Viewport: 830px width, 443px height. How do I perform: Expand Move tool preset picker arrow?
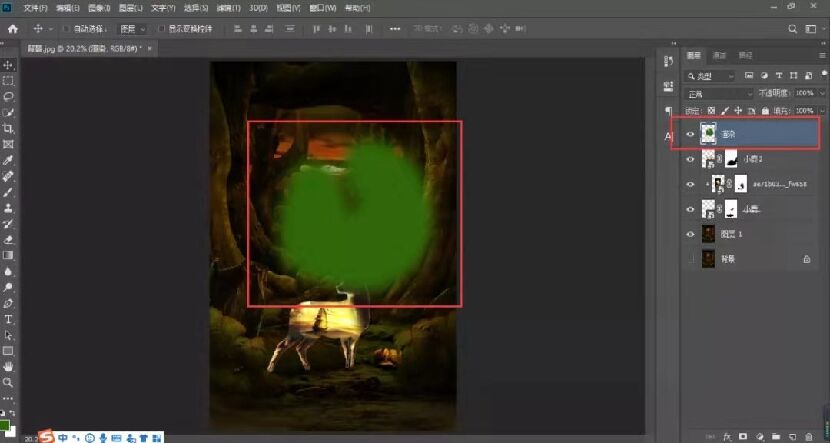(51, 29)
